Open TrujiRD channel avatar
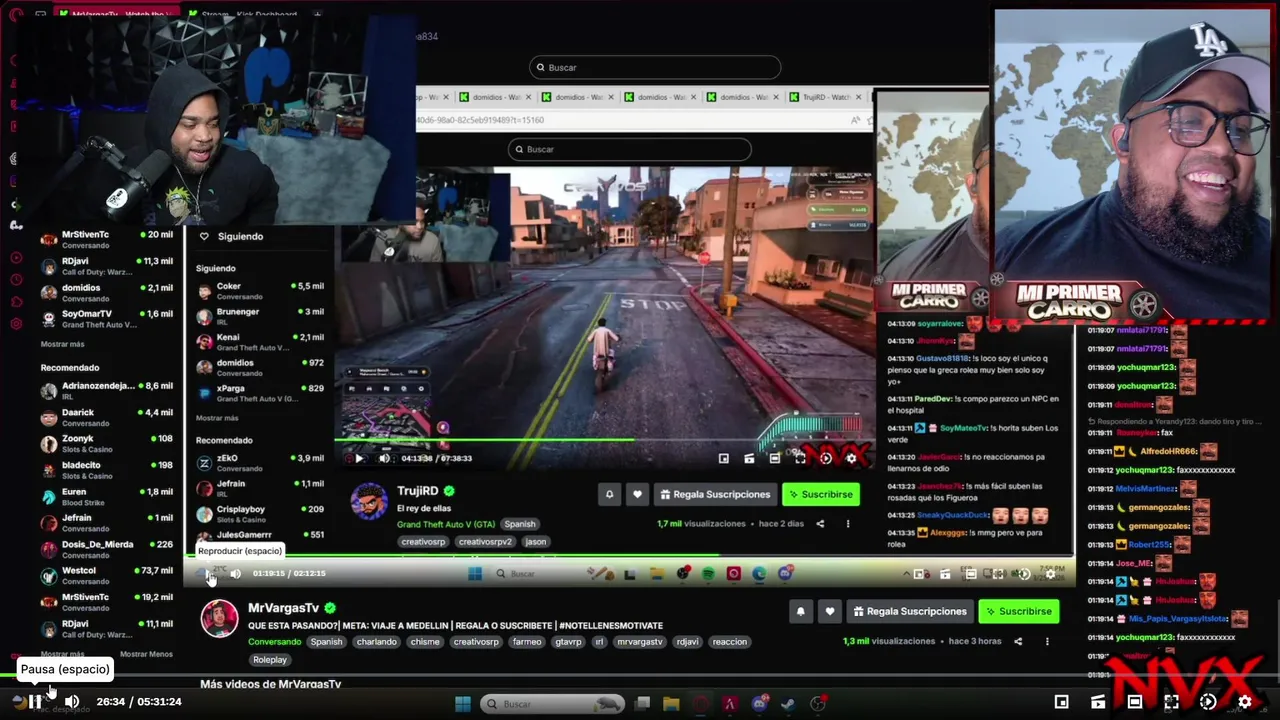This screenshot has width=1280, height=720. 369,501
